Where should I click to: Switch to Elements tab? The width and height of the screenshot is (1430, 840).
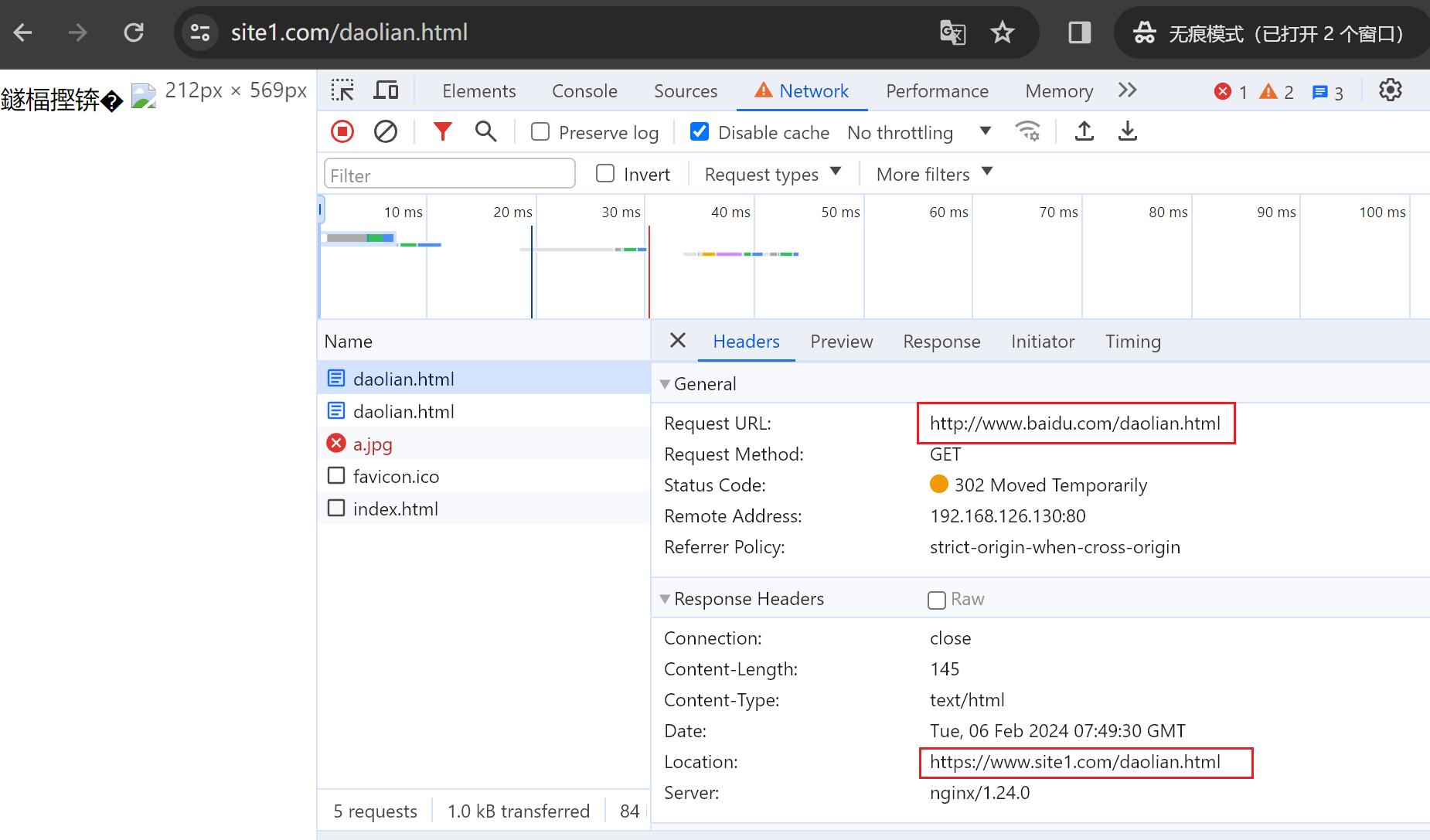point(478,91)
